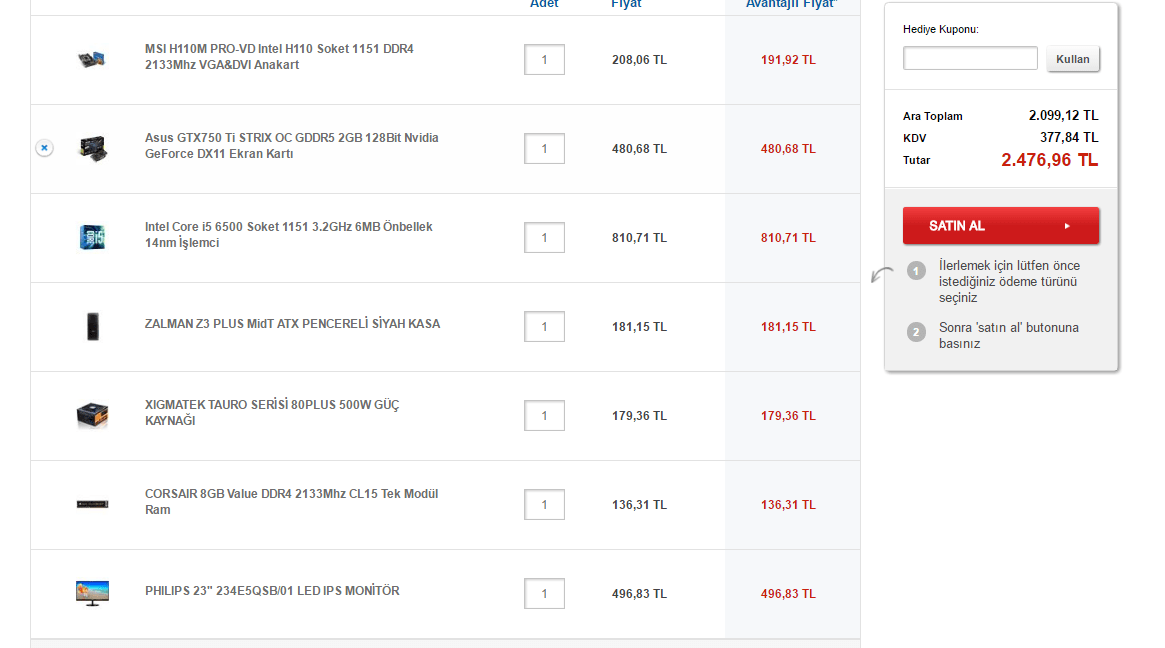The height and width of the screenshot is (648, 1165).
Task: Click the red SATIN AL button
Action: pyautogui.click(x=1000, y=226)
